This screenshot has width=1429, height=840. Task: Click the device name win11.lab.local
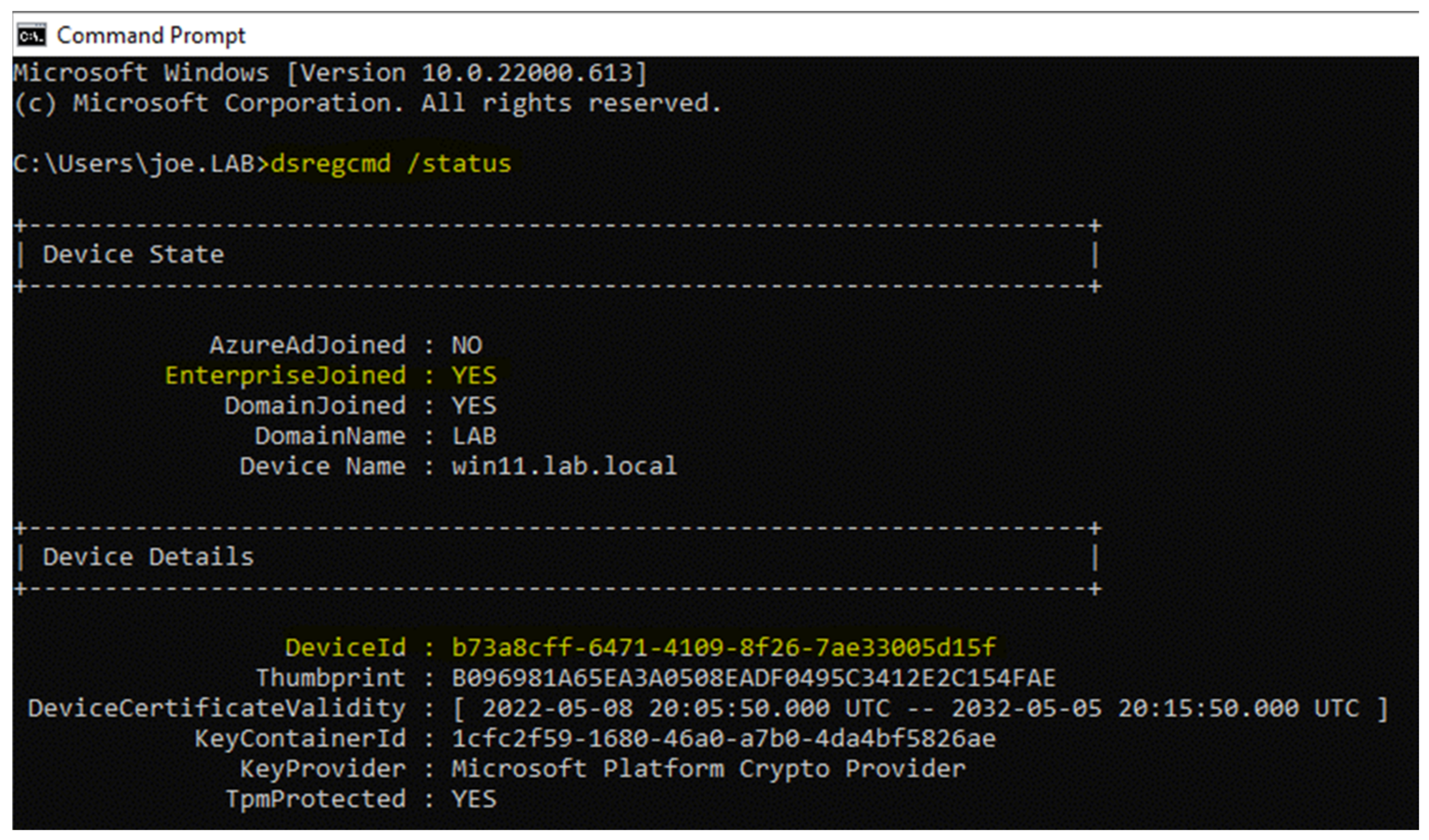coord(564,467)
